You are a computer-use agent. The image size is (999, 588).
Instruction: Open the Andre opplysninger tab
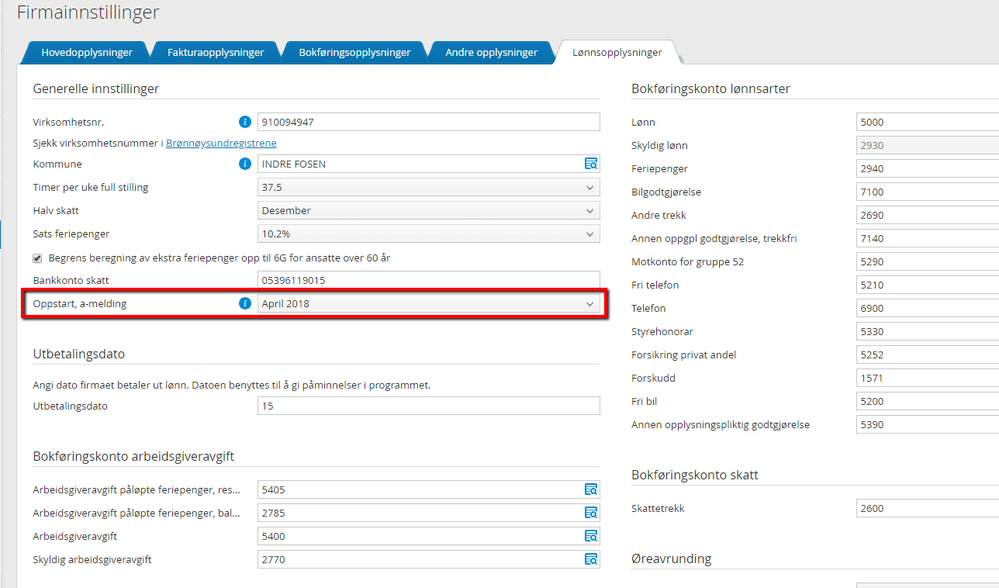(x=491, y=52)
